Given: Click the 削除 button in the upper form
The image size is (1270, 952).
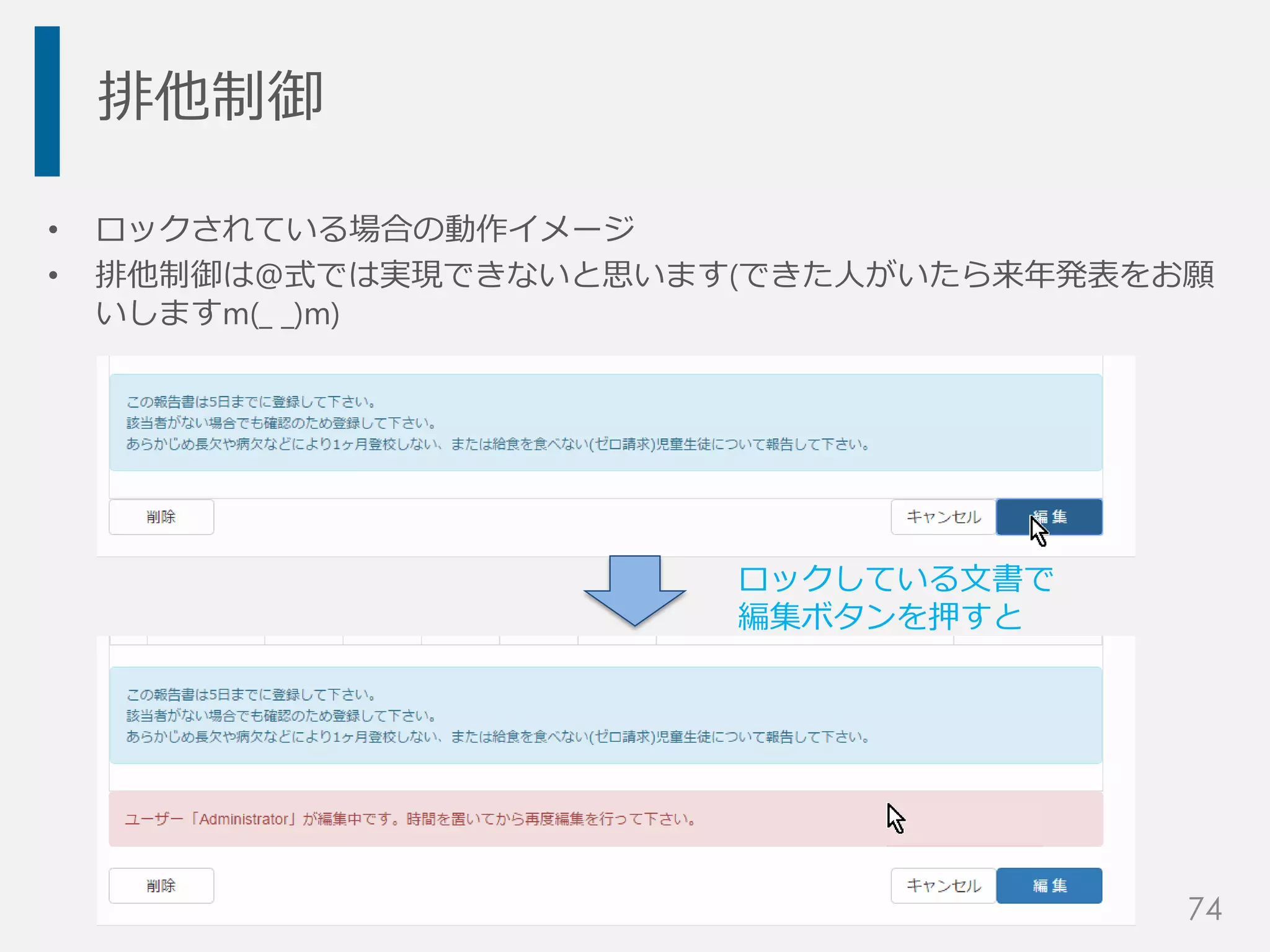Looking at the screenshot, I should coord(161,517).
